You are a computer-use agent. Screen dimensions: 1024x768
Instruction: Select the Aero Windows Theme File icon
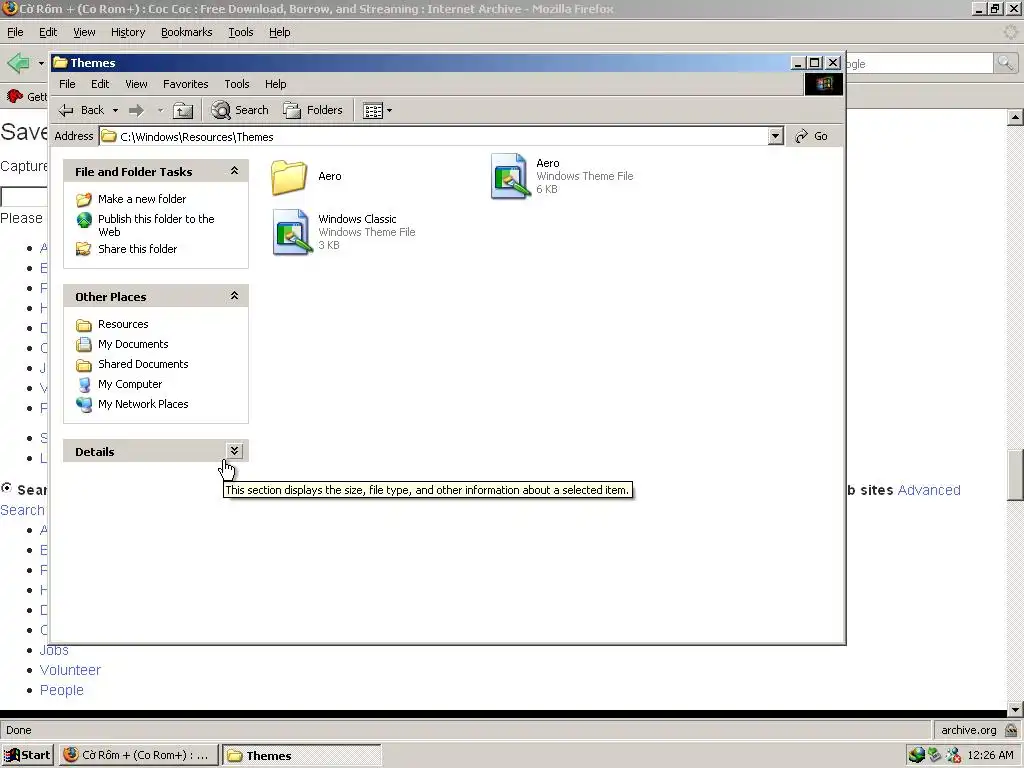510,176
